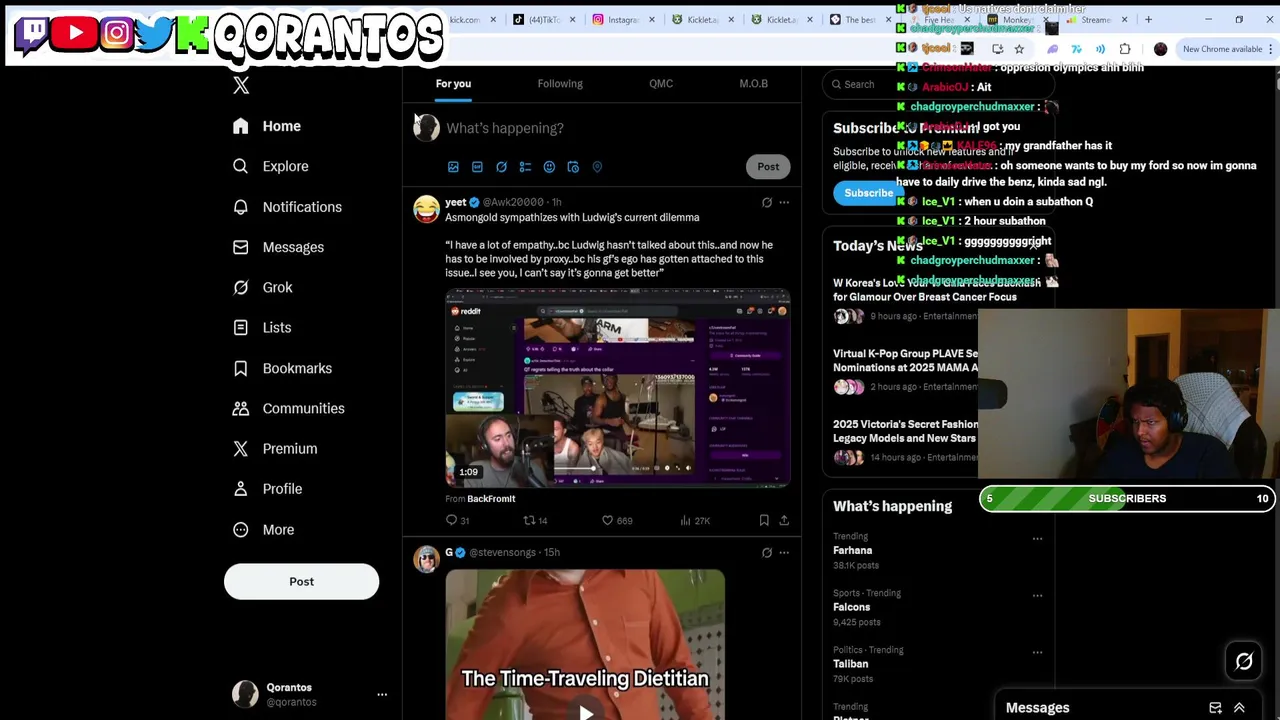The image size is (1280, 720).
Task: Open the Home page from the sidebar
Action: (267, 126)
